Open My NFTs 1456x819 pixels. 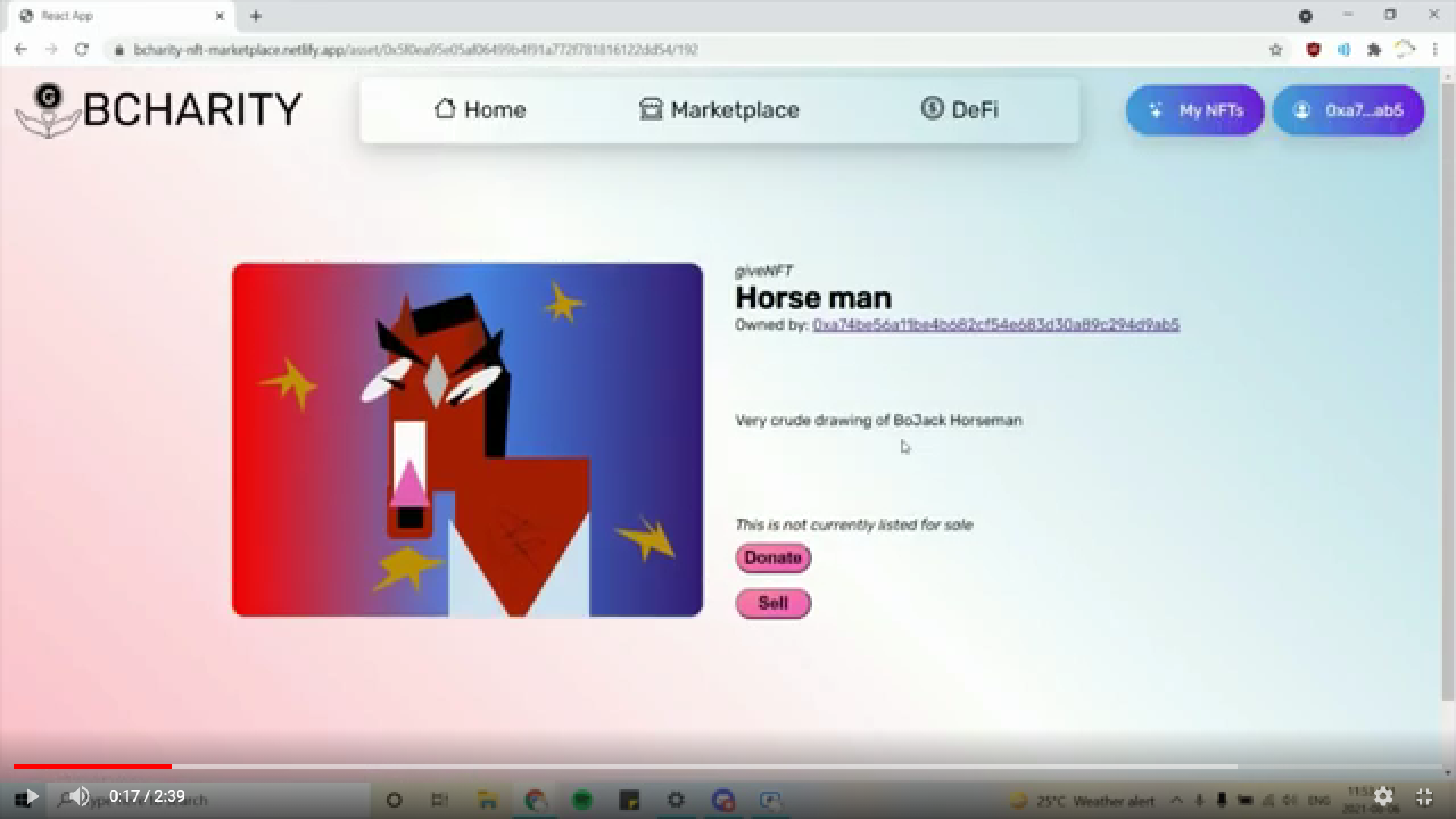1195,111
